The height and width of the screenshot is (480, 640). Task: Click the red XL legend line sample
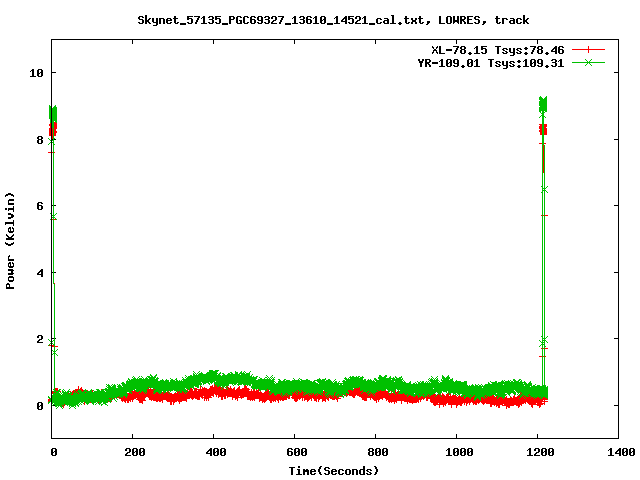click(588, 50)
